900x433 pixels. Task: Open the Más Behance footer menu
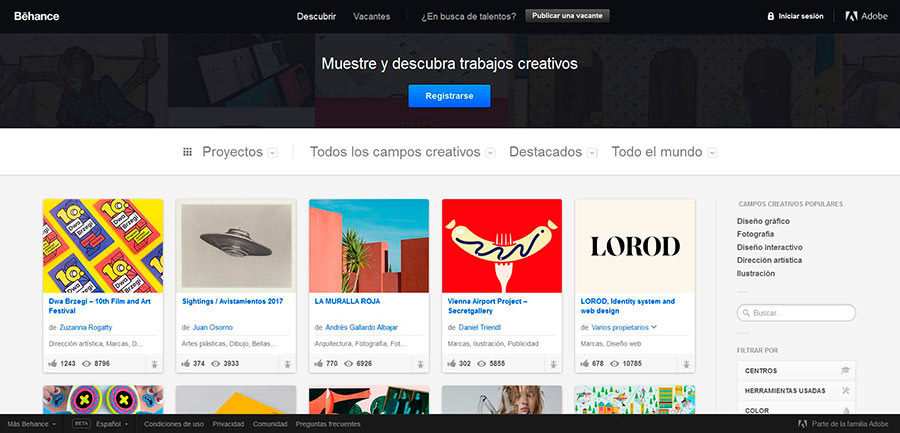pos(32,424)
